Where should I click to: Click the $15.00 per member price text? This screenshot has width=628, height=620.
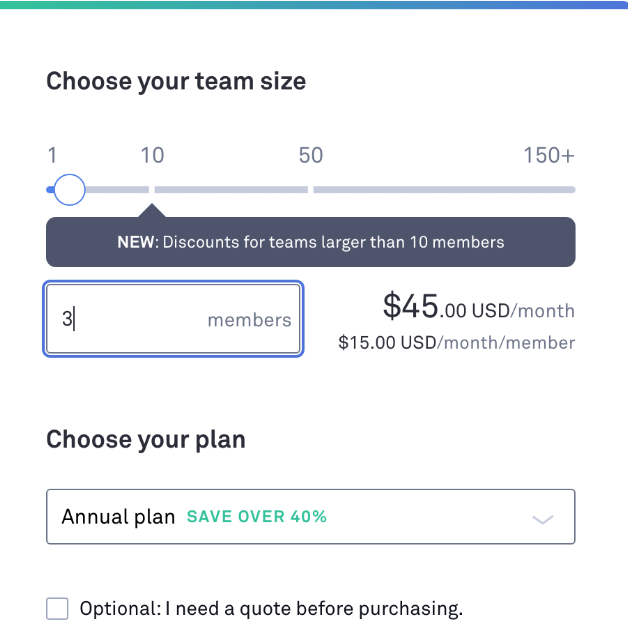(457, 343)
